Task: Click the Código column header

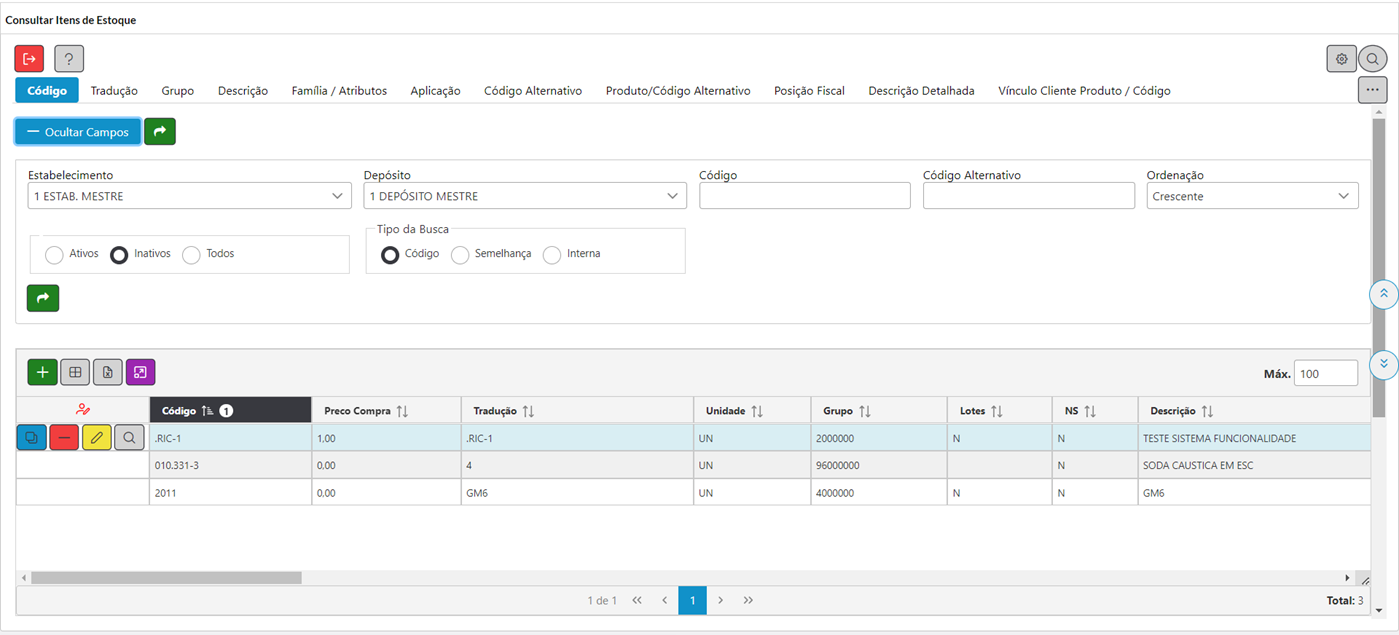Action: [230, 410]
